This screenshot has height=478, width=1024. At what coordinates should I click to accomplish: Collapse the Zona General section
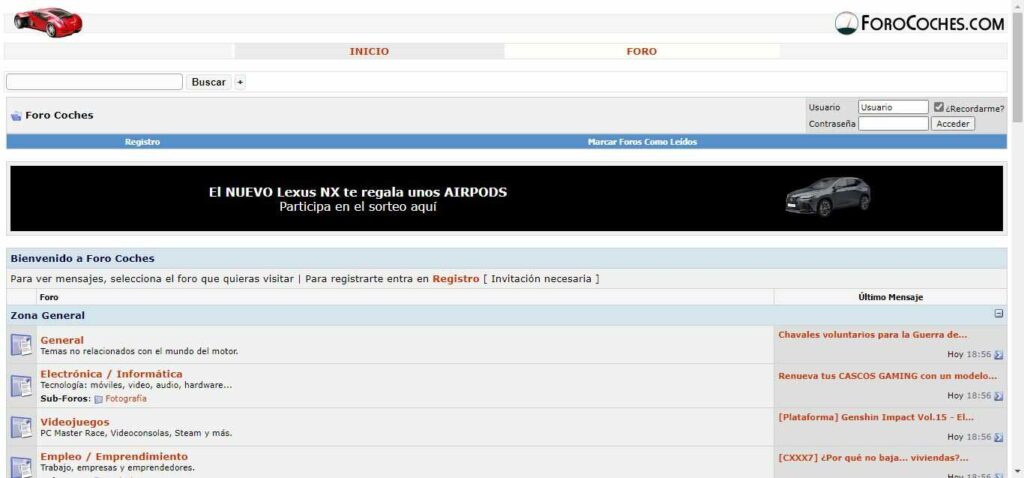998,314
